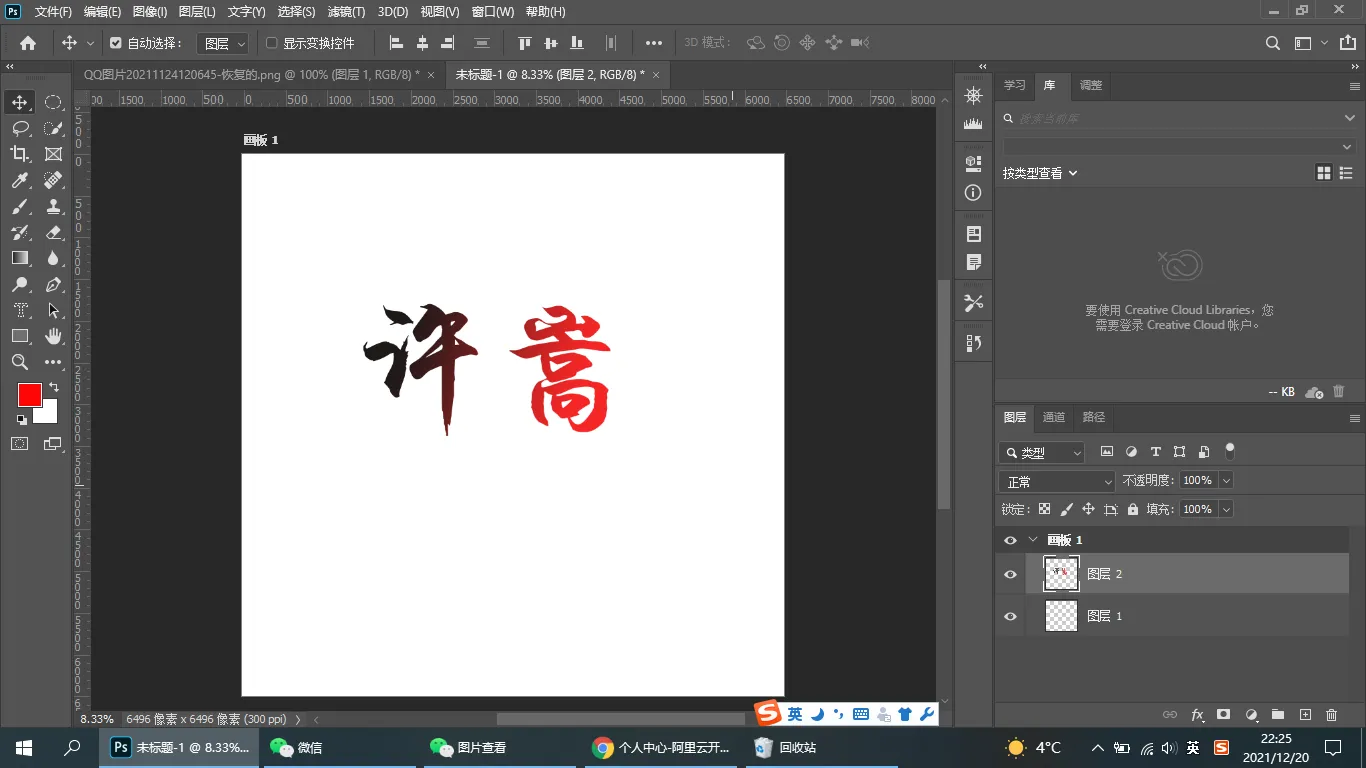The height and width of the screenshot is (768, 1366).
Task: Hide the 图层 1 layer visibility eye
Action: (x=1010, y=616)
